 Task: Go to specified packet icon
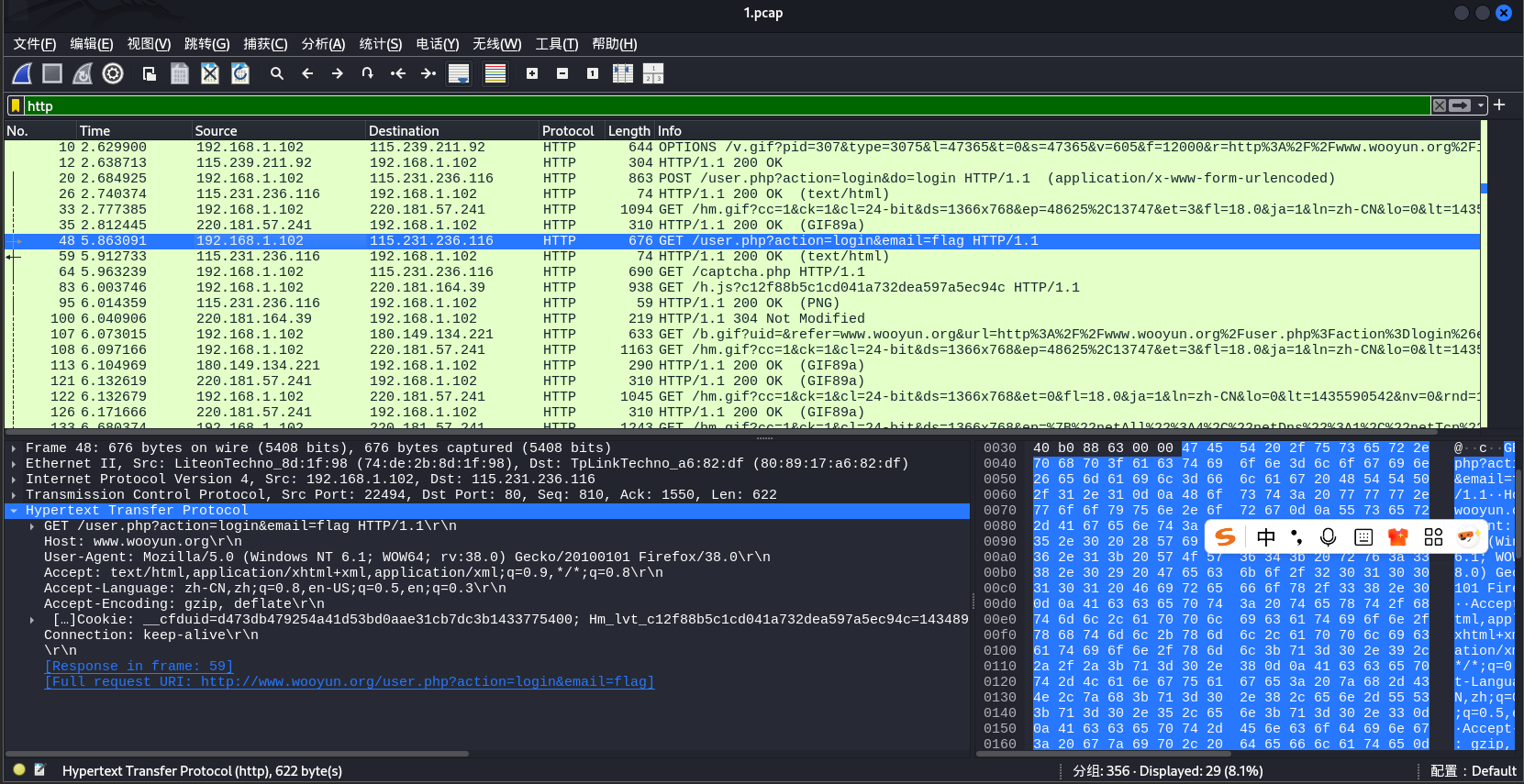coord(368,73)
